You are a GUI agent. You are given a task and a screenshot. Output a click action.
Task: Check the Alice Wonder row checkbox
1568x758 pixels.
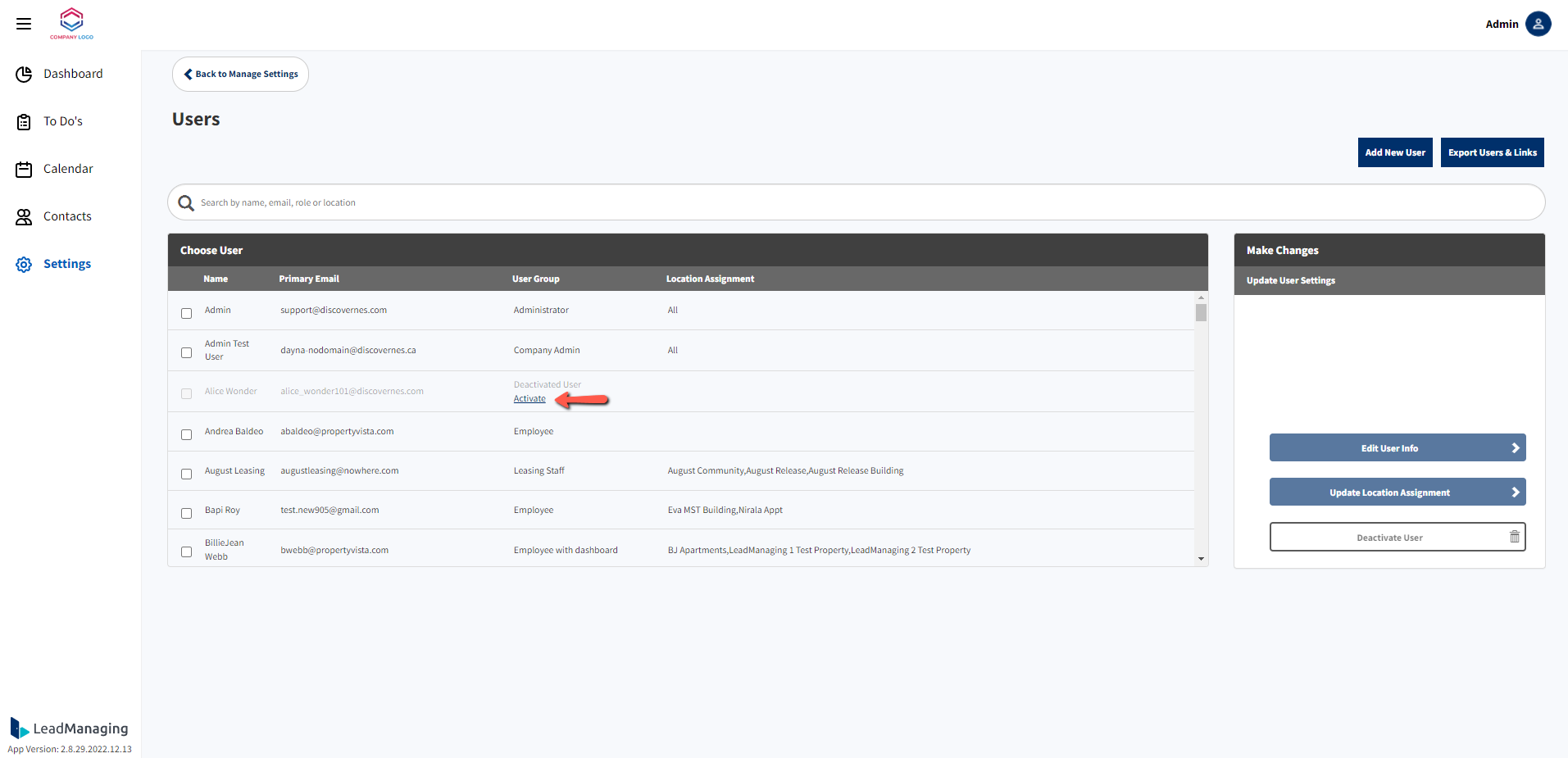186,393
